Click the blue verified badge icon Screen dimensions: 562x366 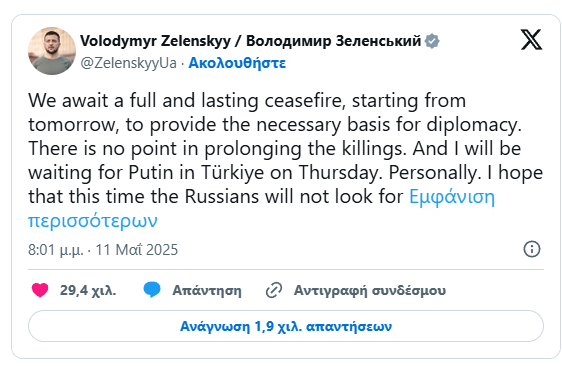pyautogui.click(x=432, y=41)
